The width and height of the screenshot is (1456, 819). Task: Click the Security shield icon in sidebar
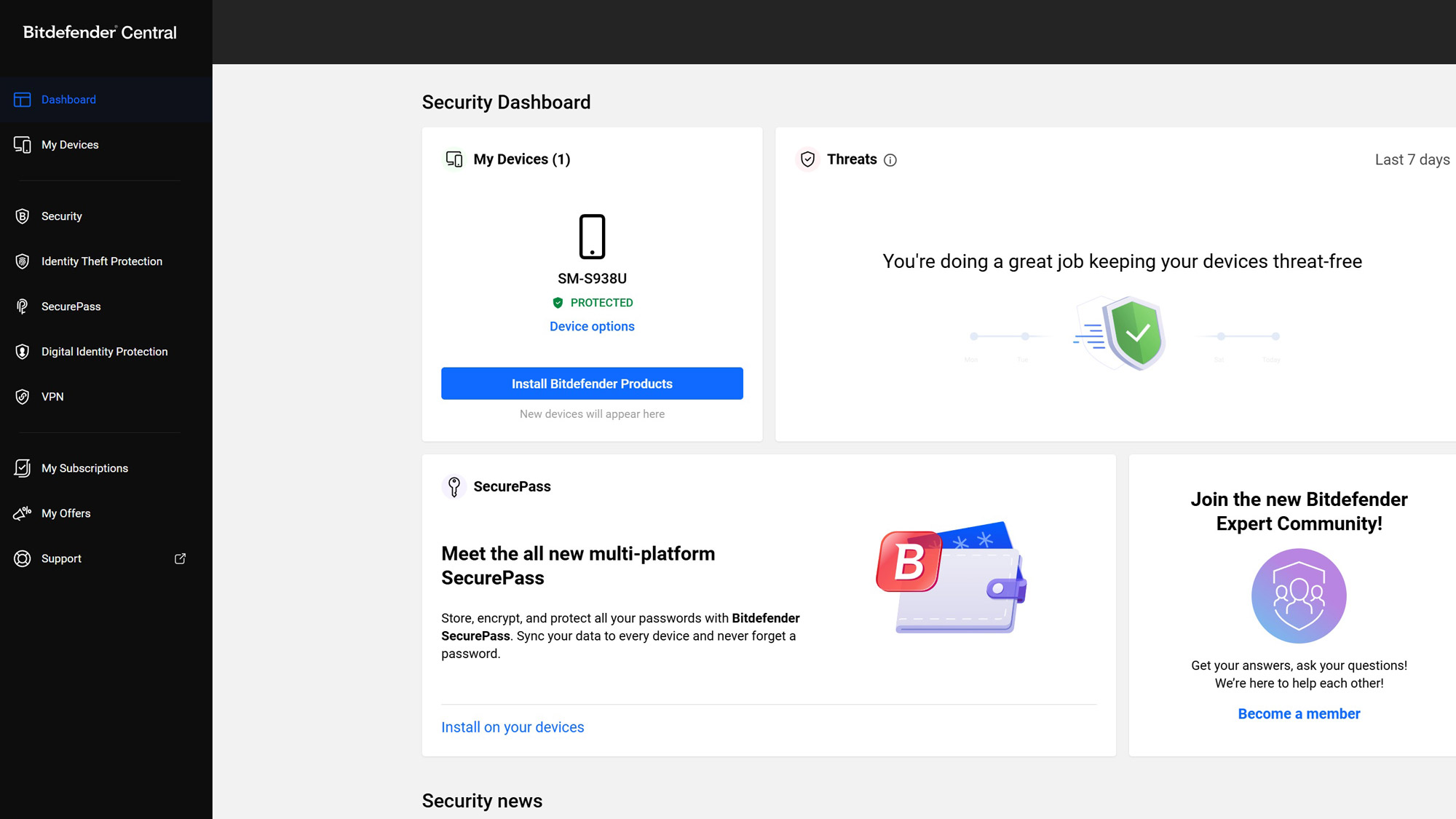click(x=23, y=216)
